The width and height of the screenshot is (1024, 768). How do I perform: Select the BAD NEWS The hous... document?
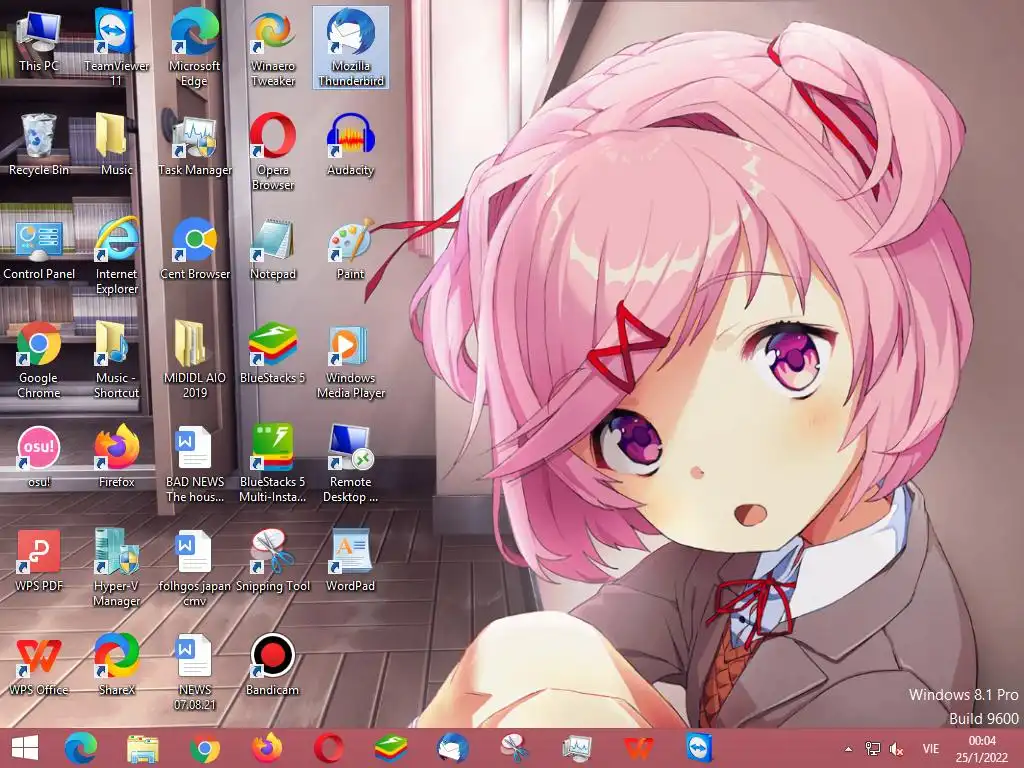pos(195,464)
